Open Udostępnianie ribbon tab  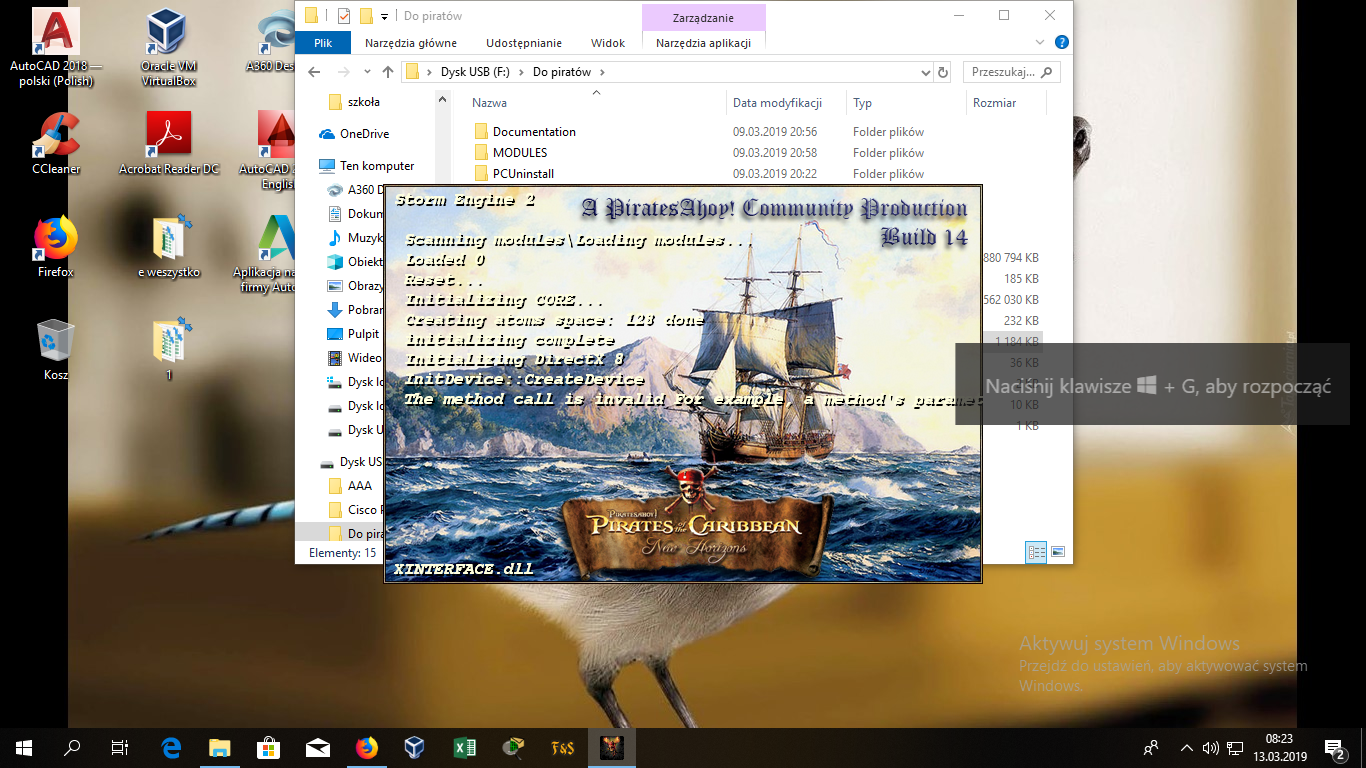click(x=524, y=43)
